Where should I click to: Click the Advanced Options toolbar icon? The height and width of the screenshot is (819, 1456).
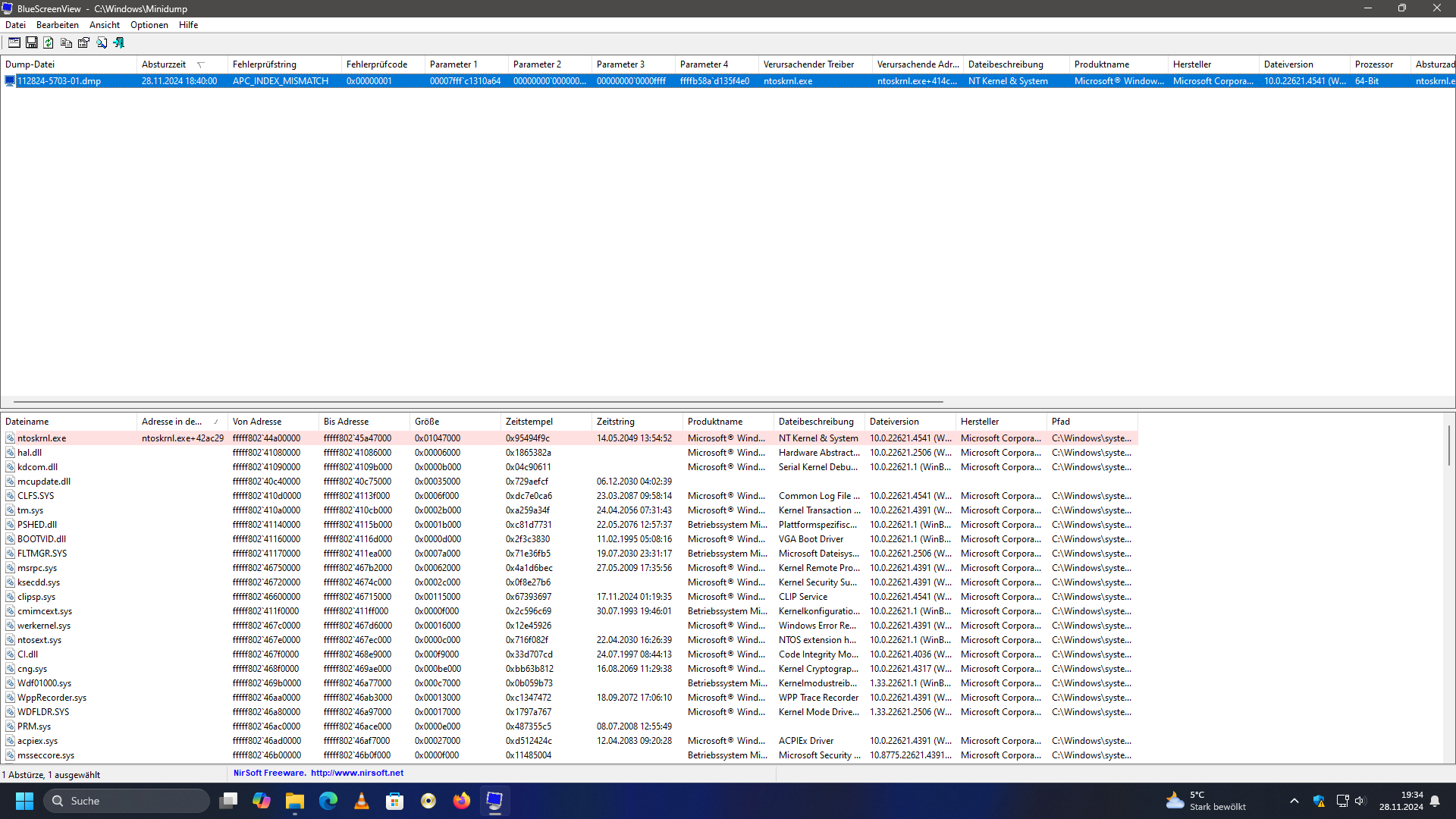point(14,43)
